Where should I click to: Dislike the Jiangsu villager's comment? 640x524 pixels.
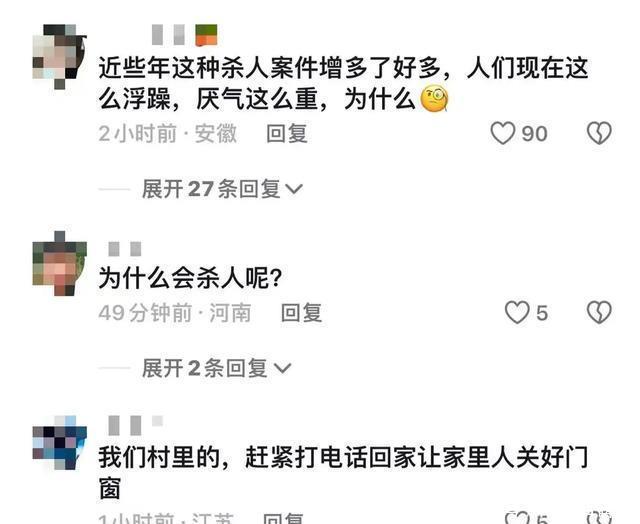tap(599, 518)
